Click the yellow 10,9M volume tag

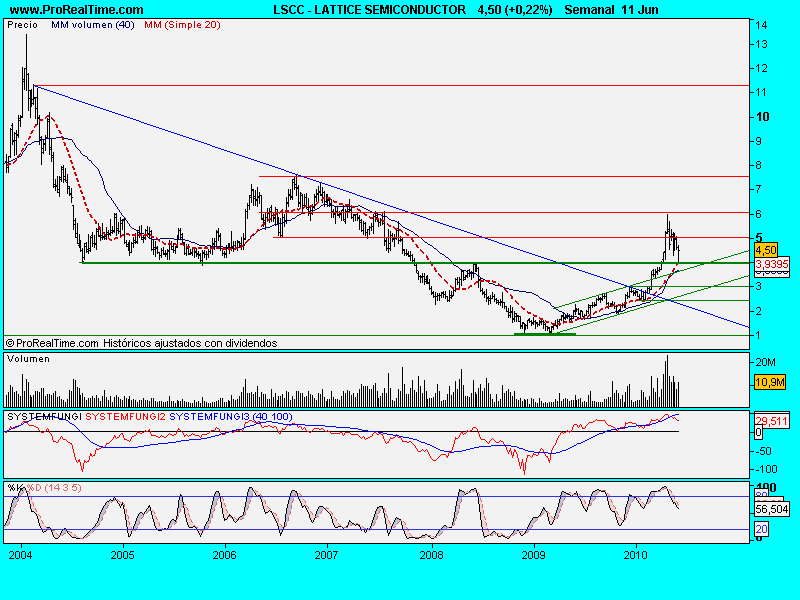tap(769, 382)
